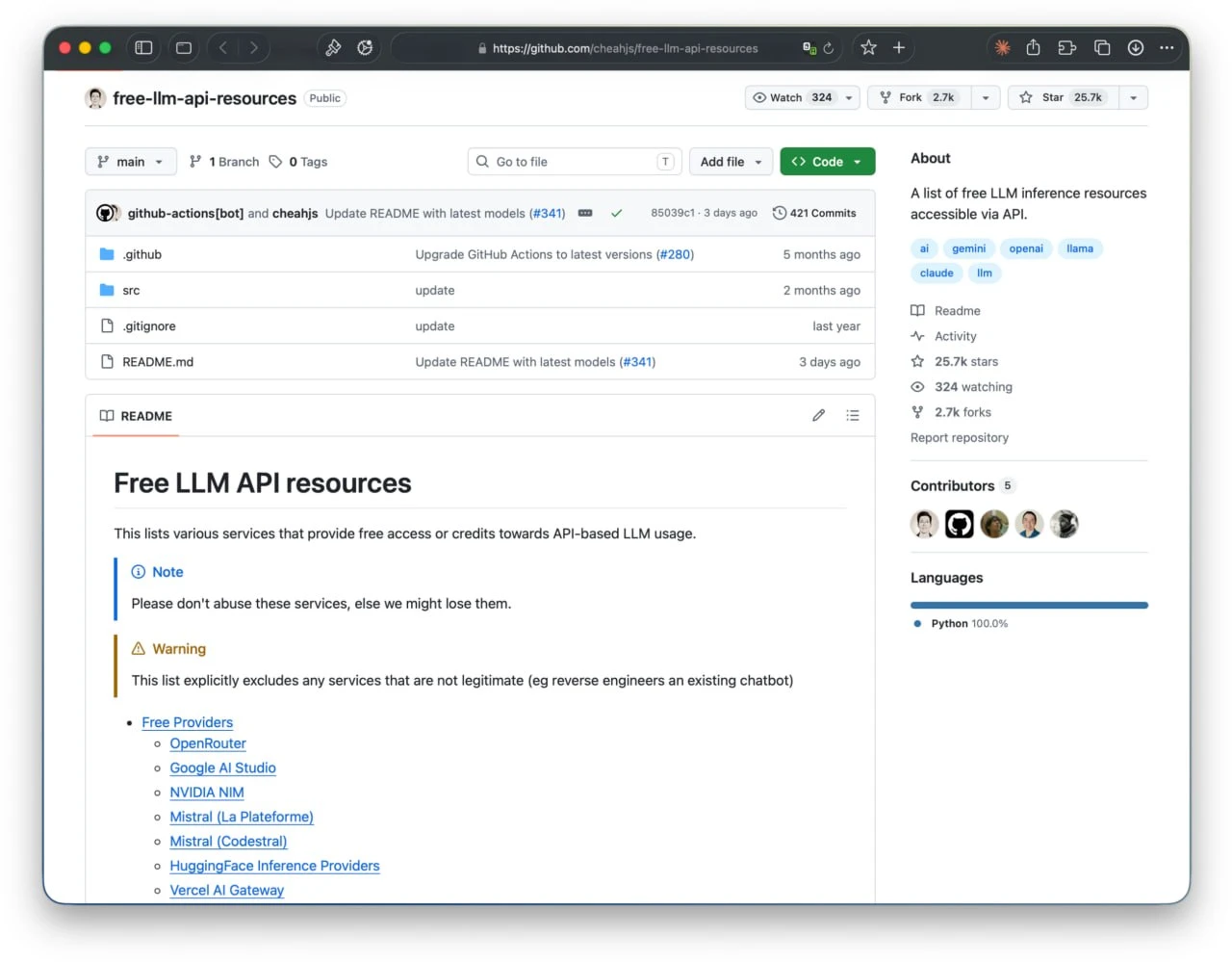Go back with the browser back arrow
Image resolution: width=1232 pixels, height=962 pixels.
(x=223, y=47)
